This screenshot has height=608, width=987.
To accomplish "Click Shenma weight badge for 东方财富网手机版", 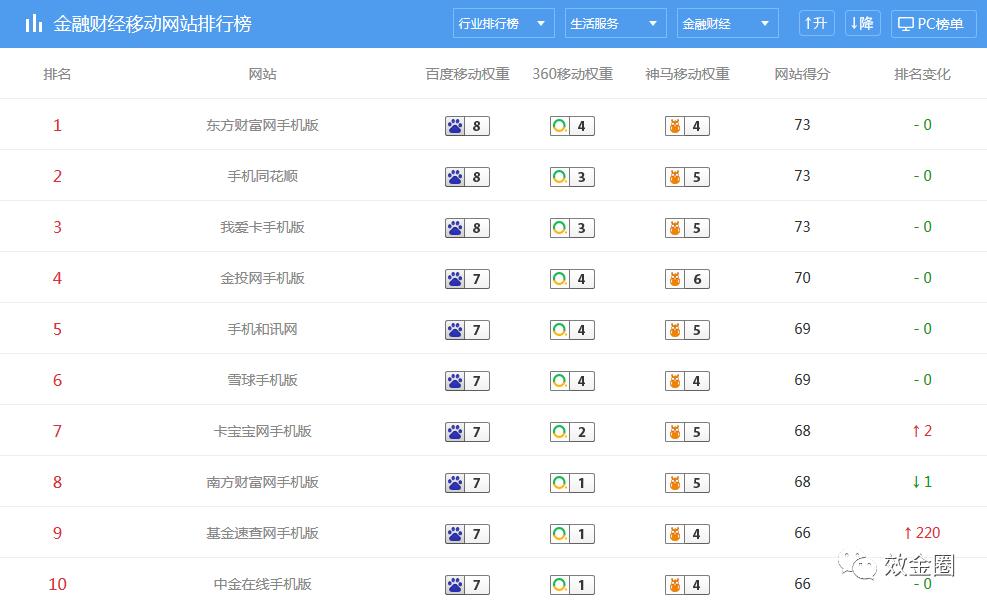I will point(687,126).
